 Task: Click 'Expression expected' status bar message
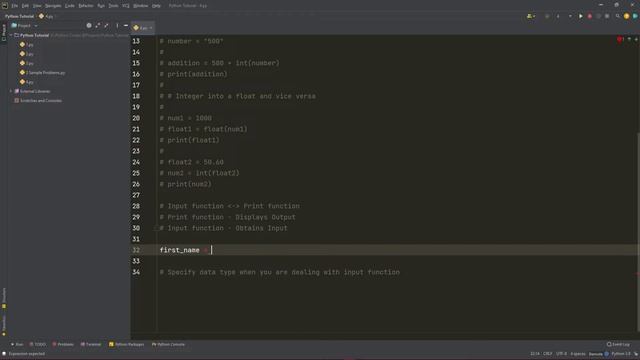point(27,354)
